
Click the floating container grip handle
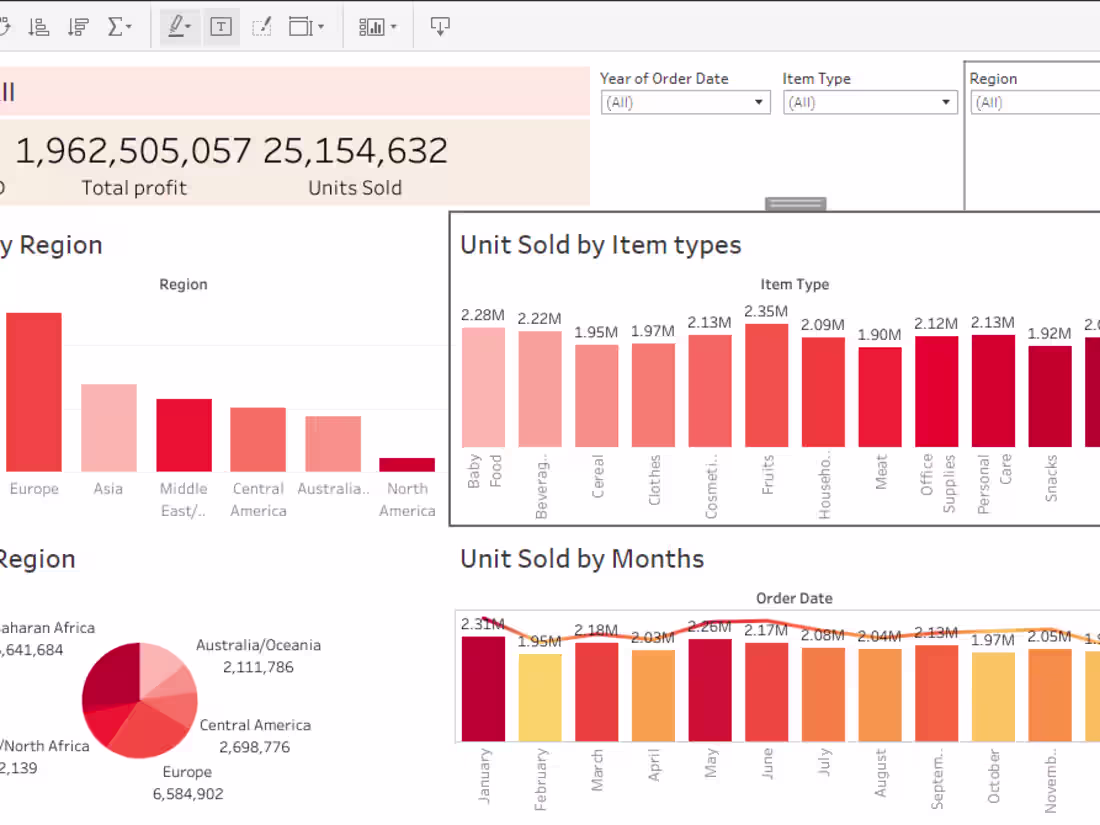[795, 203]
